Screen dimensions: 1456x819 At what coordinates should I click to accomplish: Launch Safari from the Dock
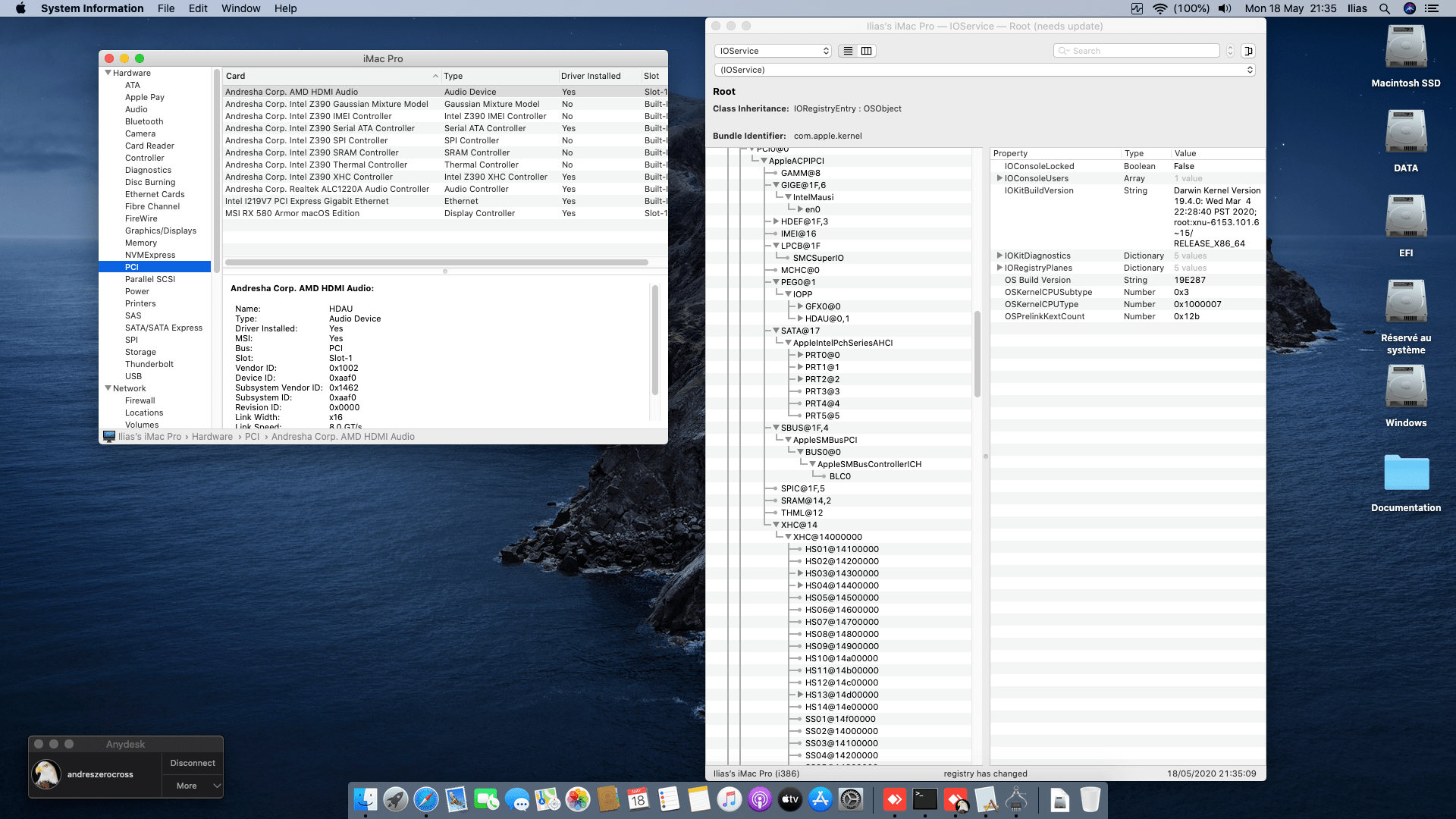426,799
